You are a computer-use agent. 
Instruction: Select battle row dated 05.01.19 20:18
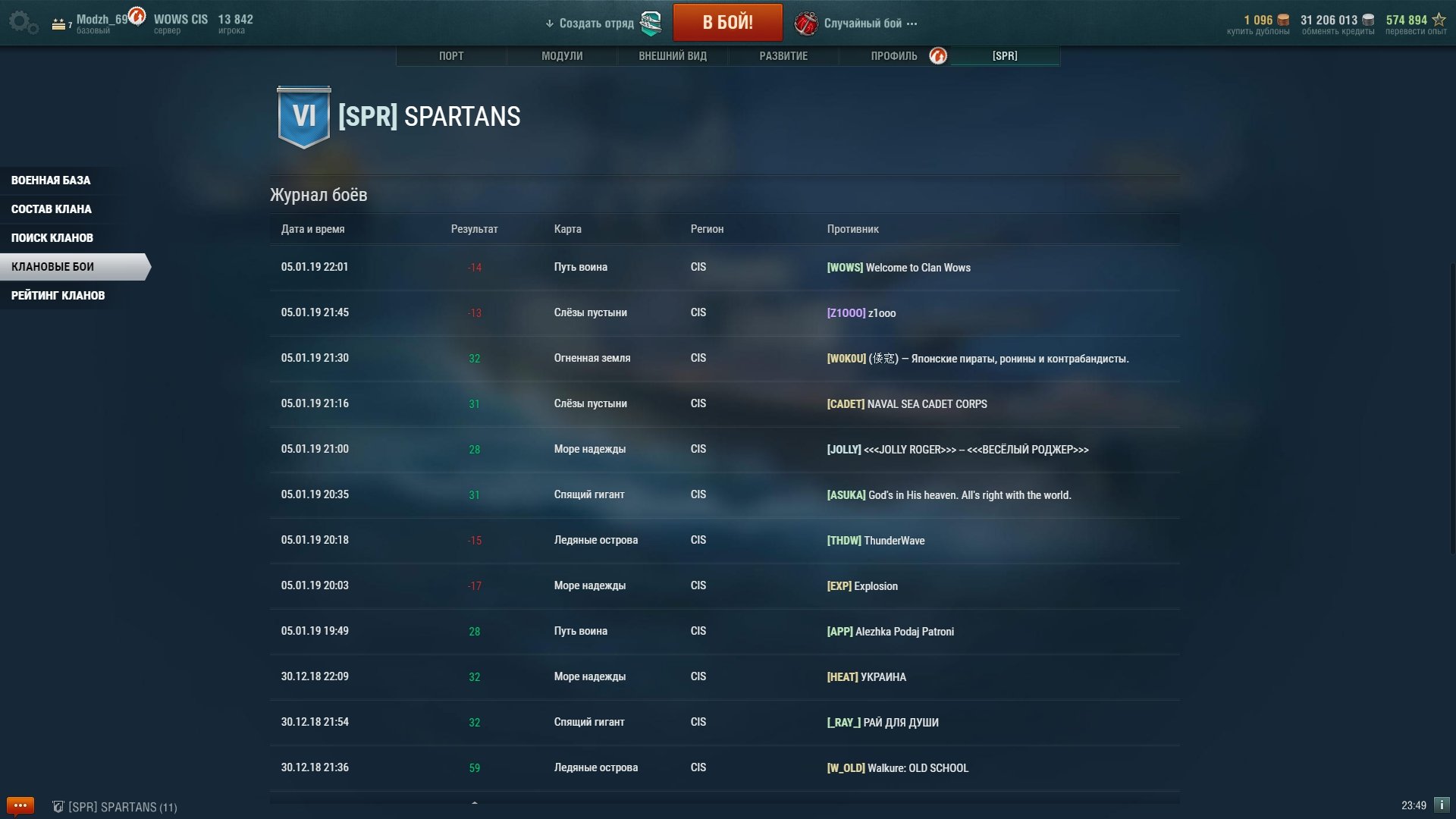pos(724,541)
